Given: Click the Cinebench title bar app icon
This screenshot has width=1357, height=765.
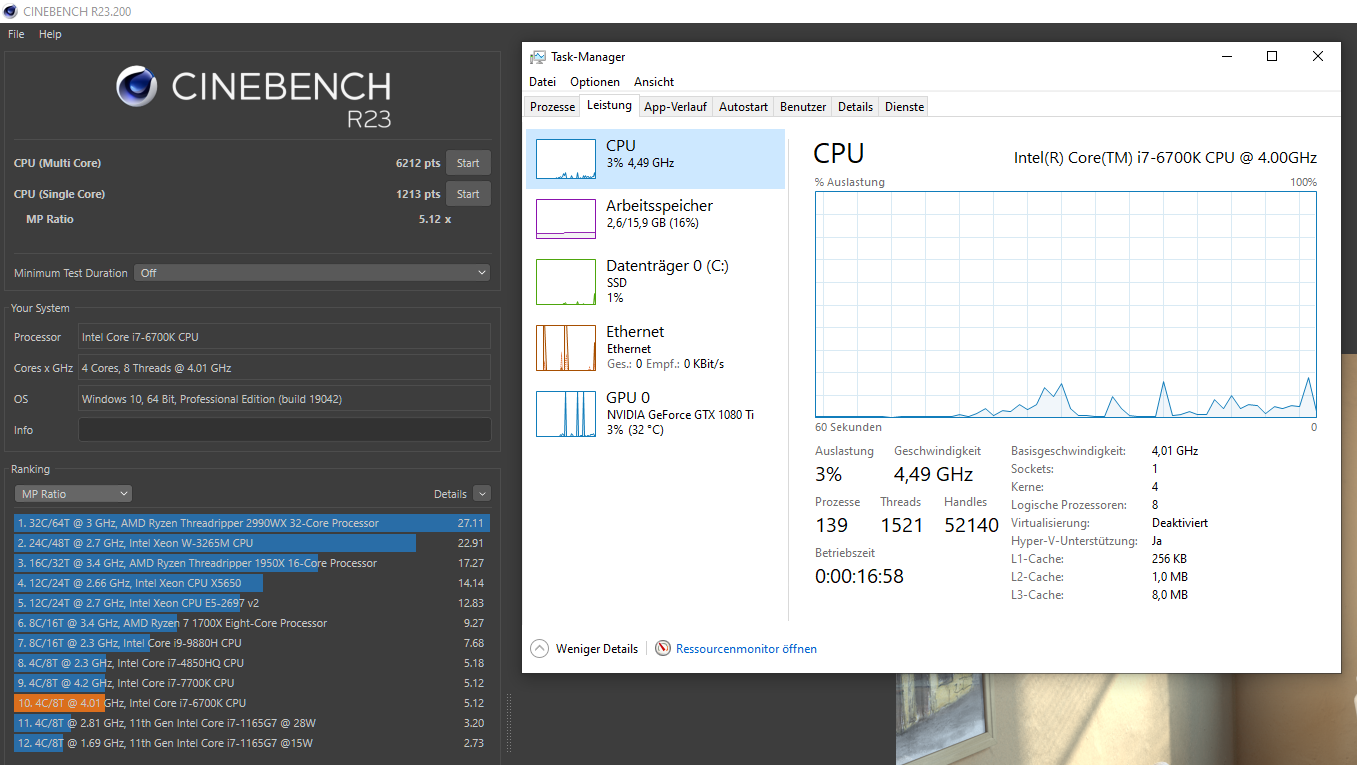Looking at the screenshot, I should (x=11, y=11).
